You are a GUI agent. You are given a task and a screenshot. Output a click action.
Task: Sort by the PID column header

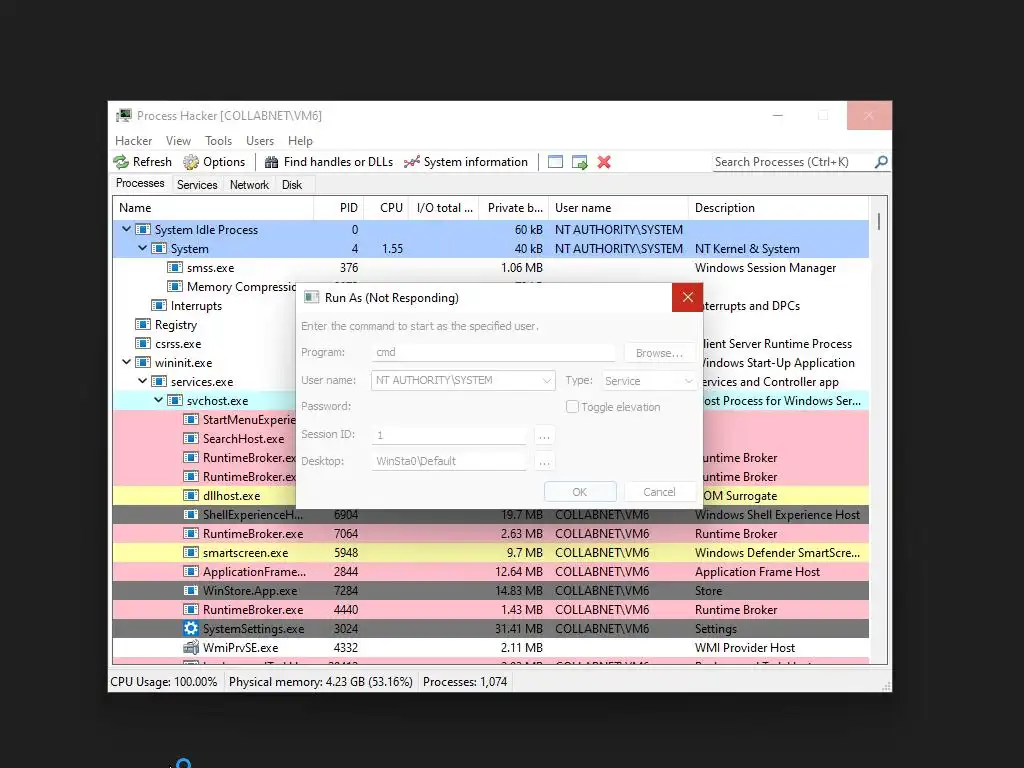pos(339,208)
